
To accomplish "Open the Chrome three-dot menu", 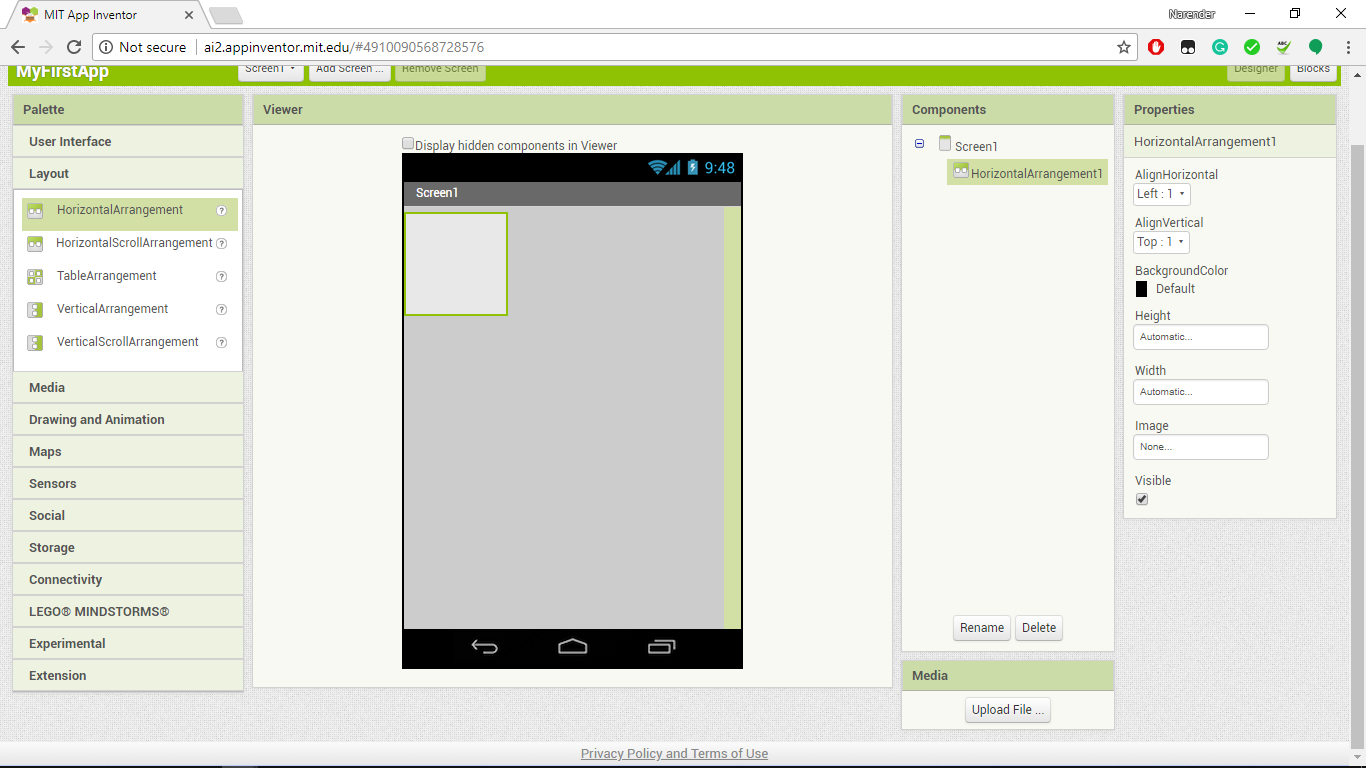I will point(1346,47).
